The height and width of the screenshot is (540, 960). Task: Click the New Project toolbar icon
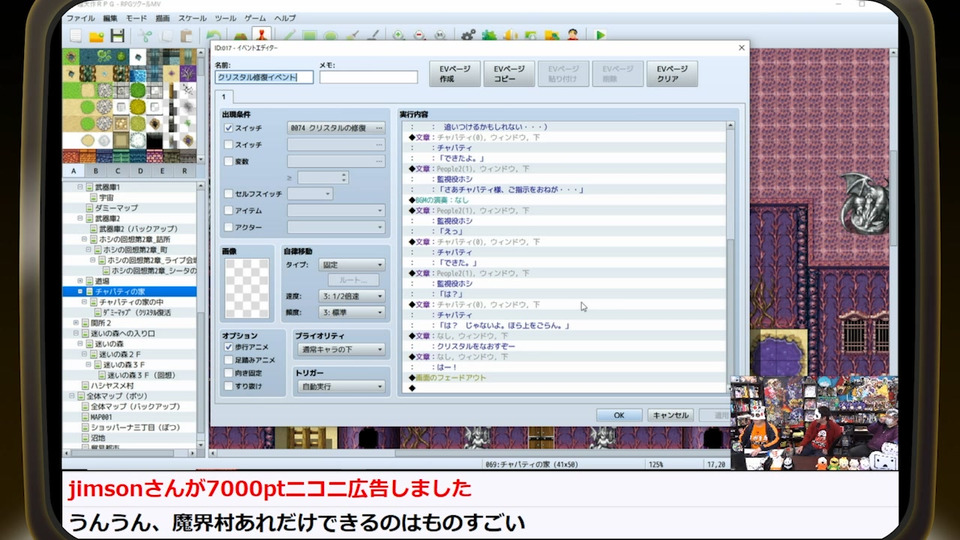pyautogui.click(x=76, y=36)
